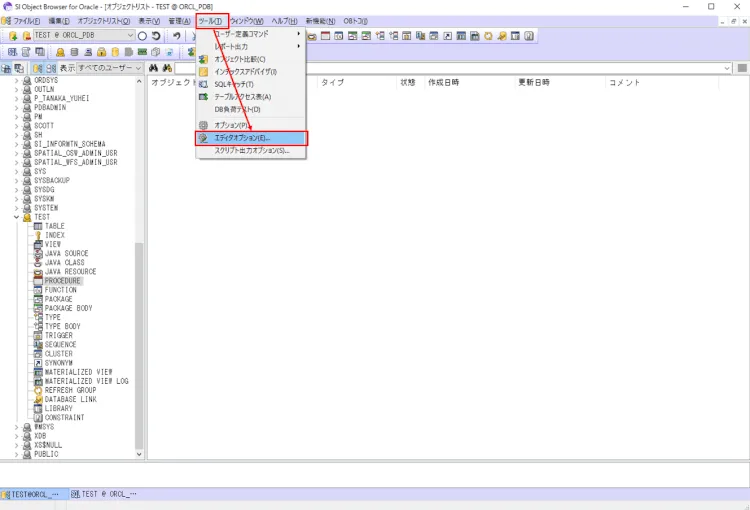Open the ユーザー定義コマンド submenu
This screenshot has width=750, height=510.
click(251, 34)
